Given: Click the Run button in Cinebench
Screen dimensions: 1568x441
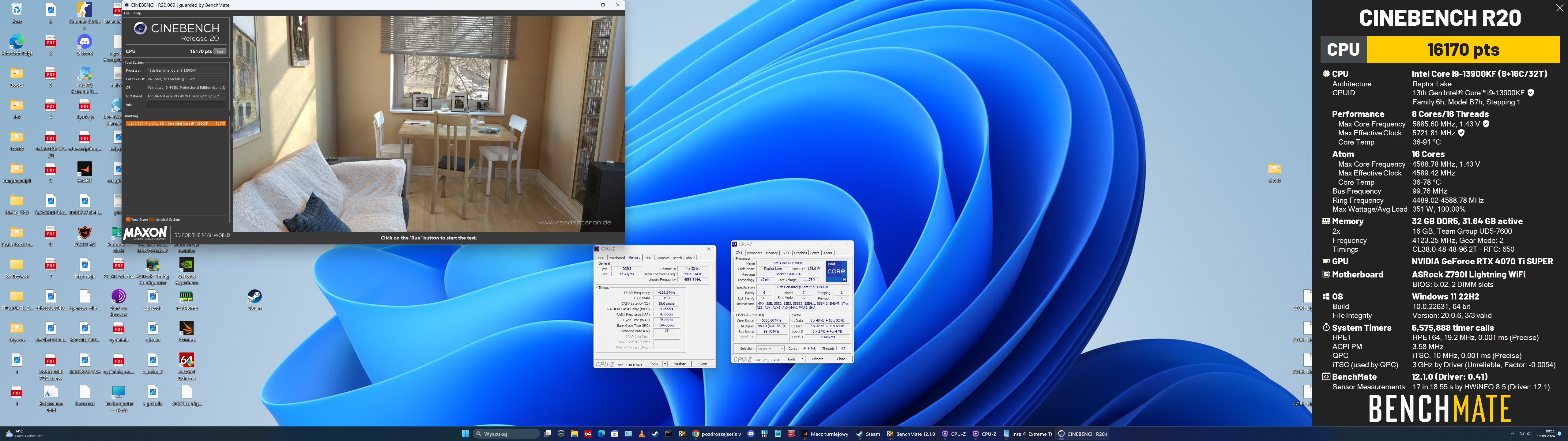Looking at the screenshot, I should pyautogui.click(x=220, y=51).
